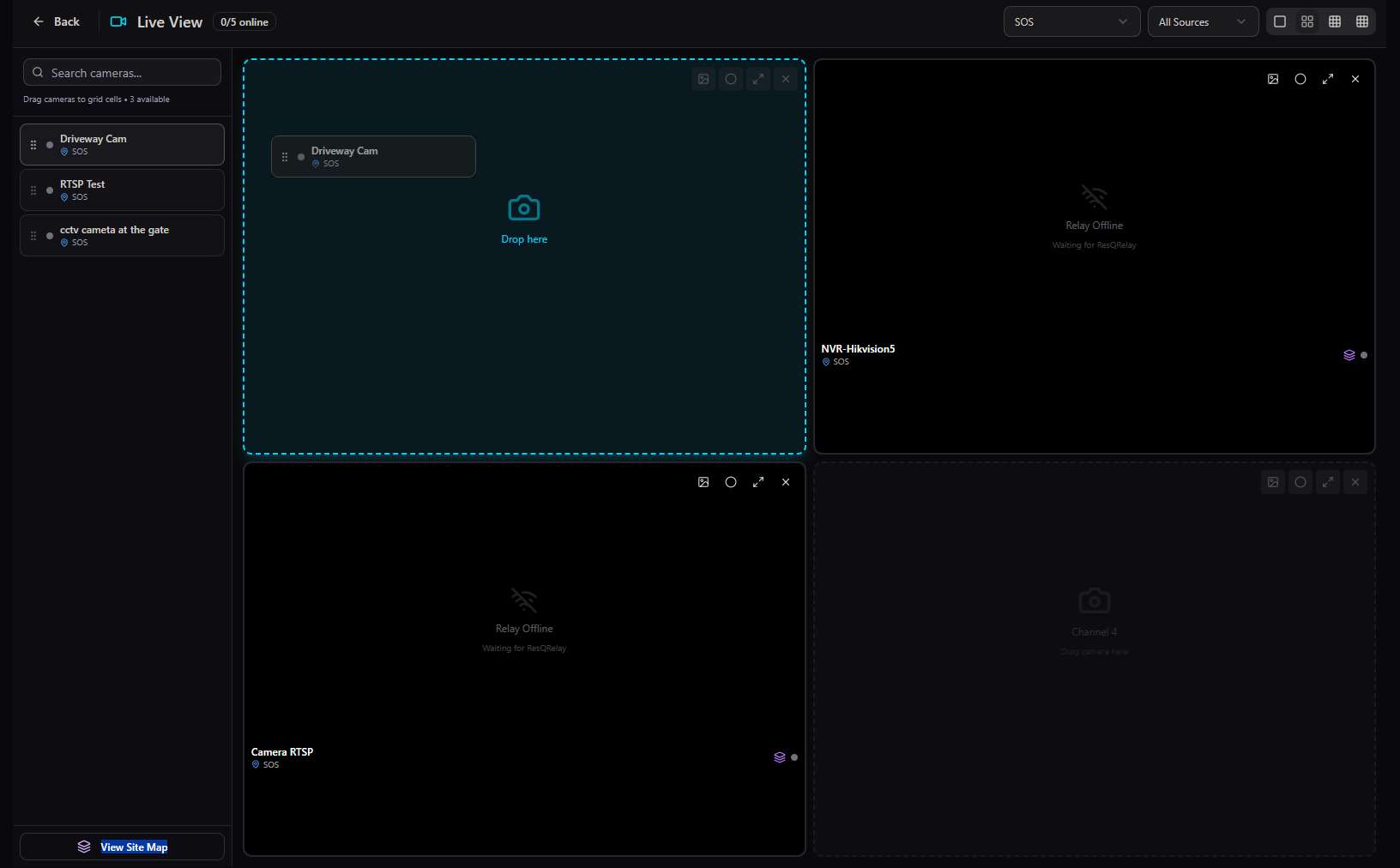Select RTSP Test camera in list
Screen dimensions: 1400x868
(x=122, y=190)
